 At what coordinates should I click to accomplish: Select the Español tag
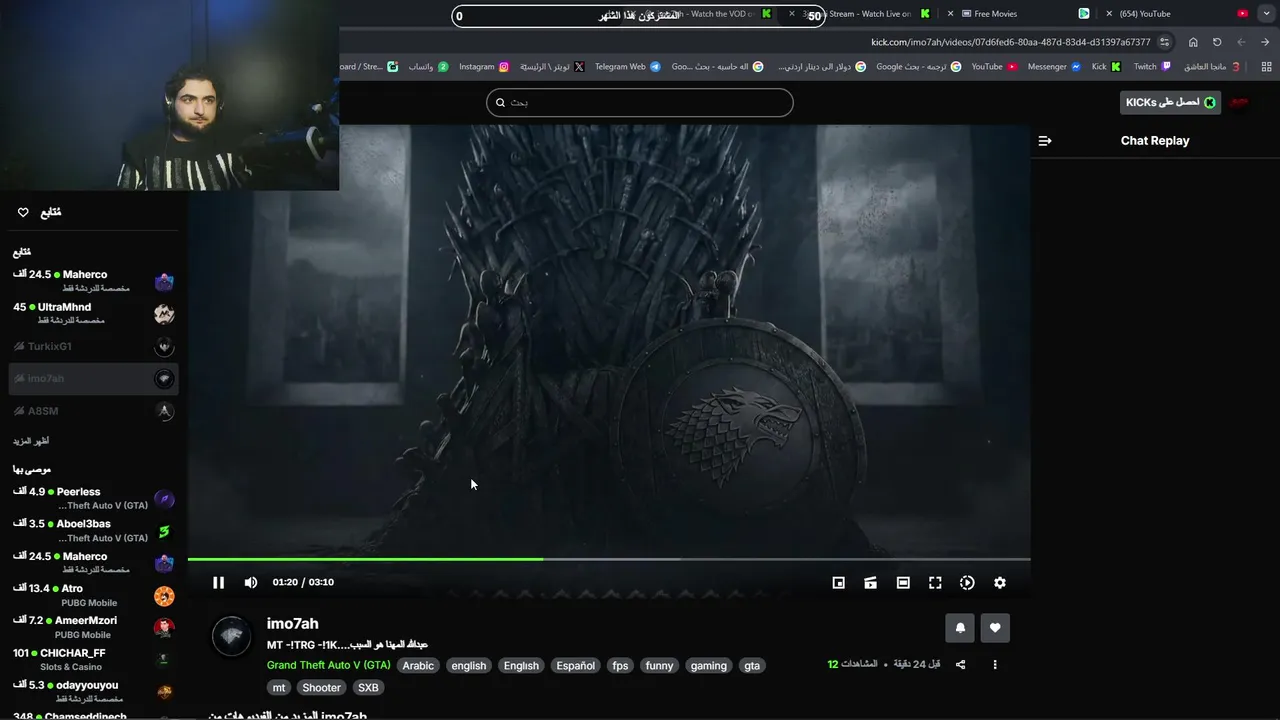[x=575, y=666]
